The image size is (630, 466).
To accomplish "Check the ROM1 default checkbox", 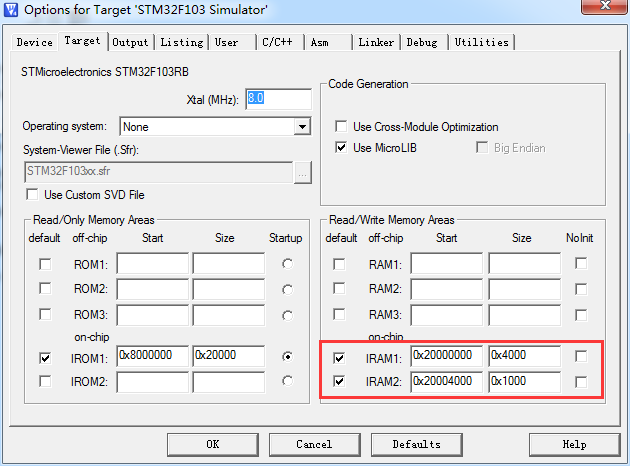I will (x=45, y=264).
